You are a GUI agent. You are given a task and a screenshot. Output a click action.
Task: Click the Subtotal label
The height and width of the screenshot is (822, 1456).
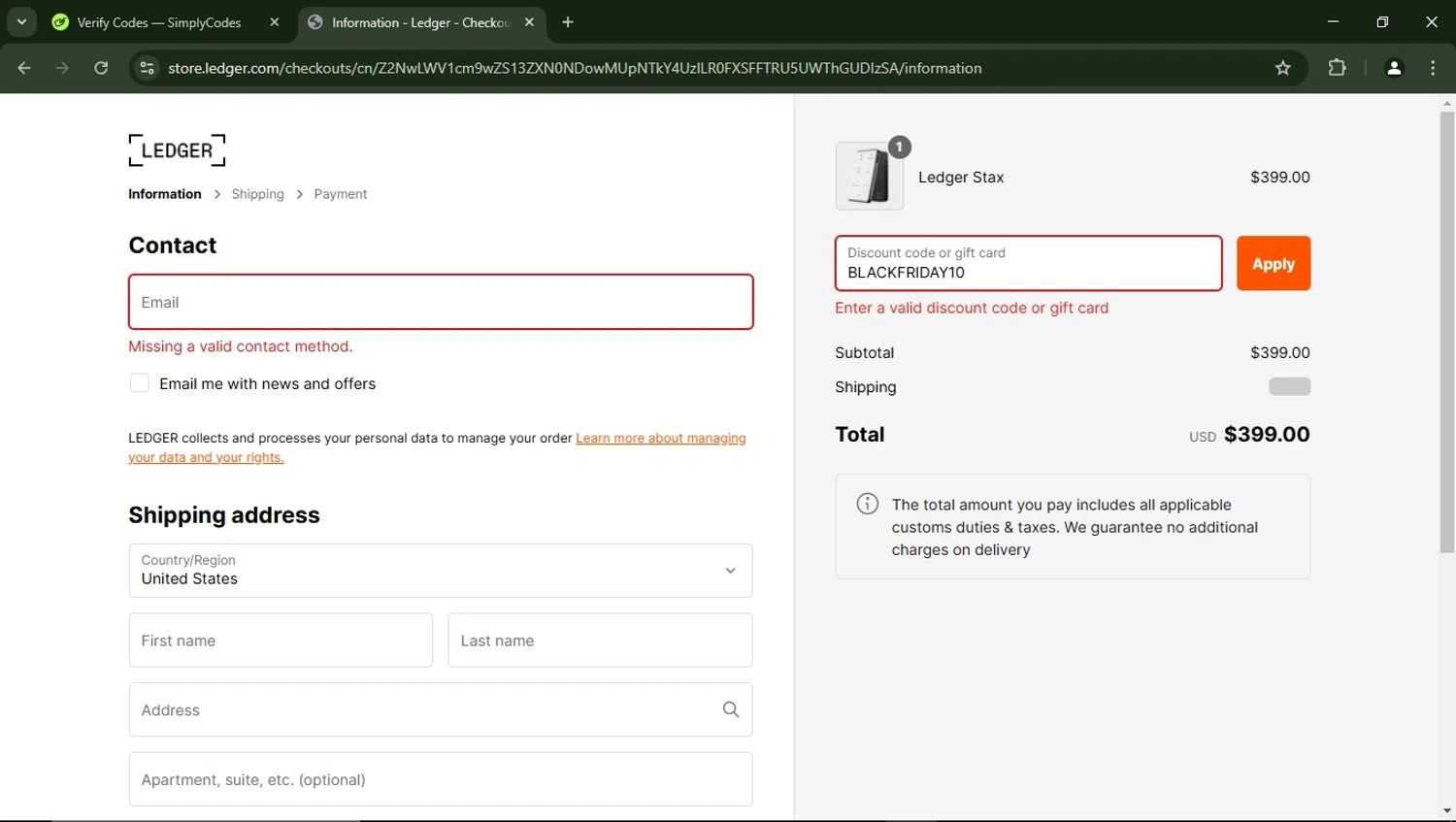[x=865, y=352]
